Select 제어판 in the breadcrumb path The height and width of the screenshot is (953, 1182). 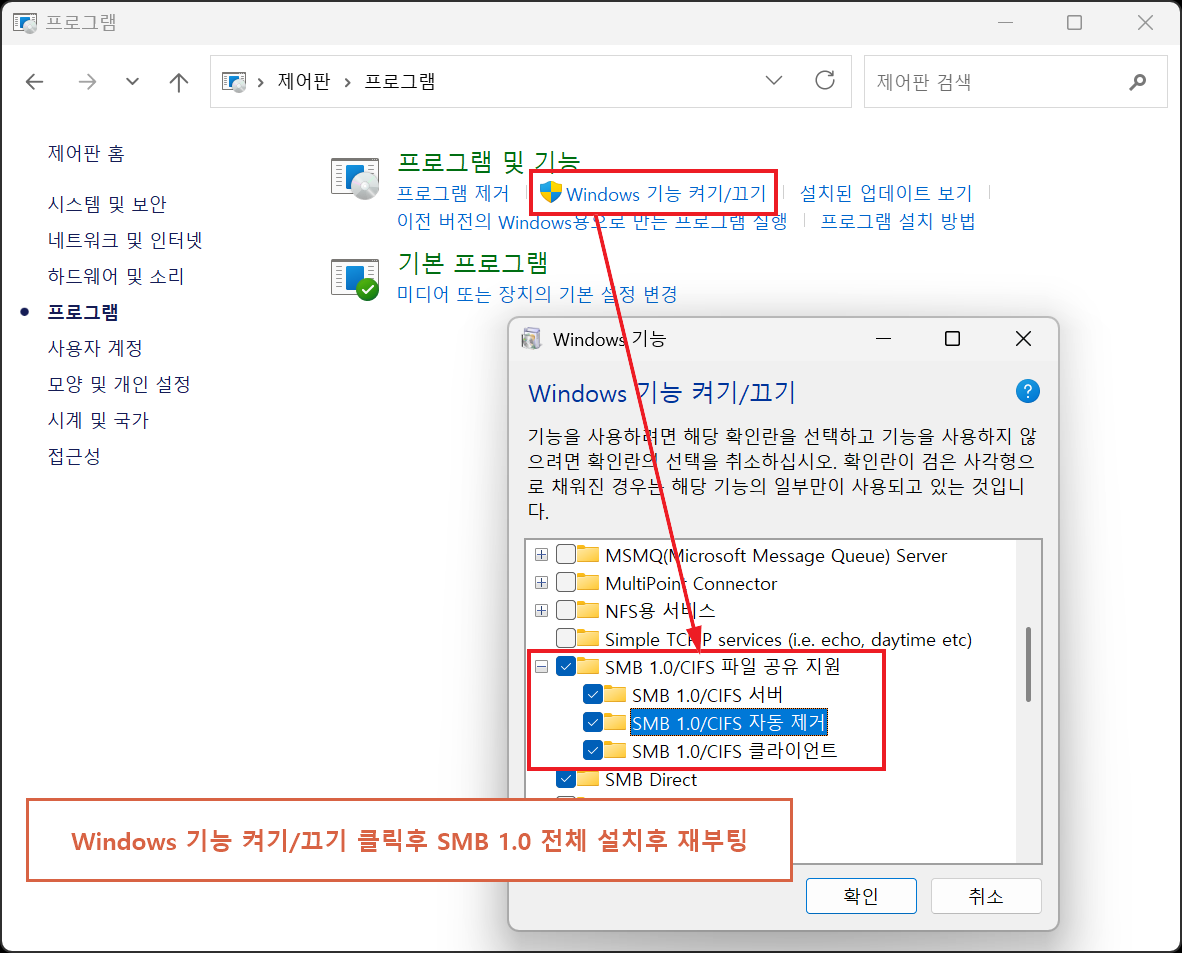pos(304,81)
